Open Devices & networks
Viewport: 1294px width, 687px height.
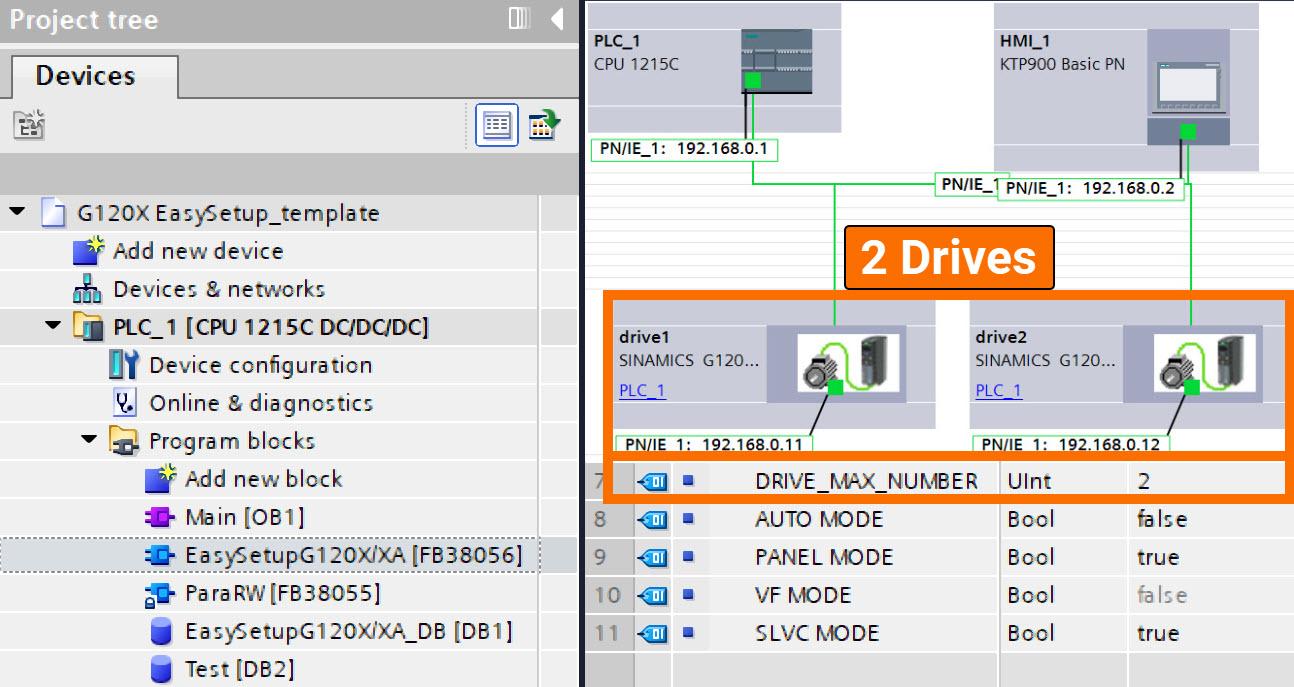(x=219, y=289)
